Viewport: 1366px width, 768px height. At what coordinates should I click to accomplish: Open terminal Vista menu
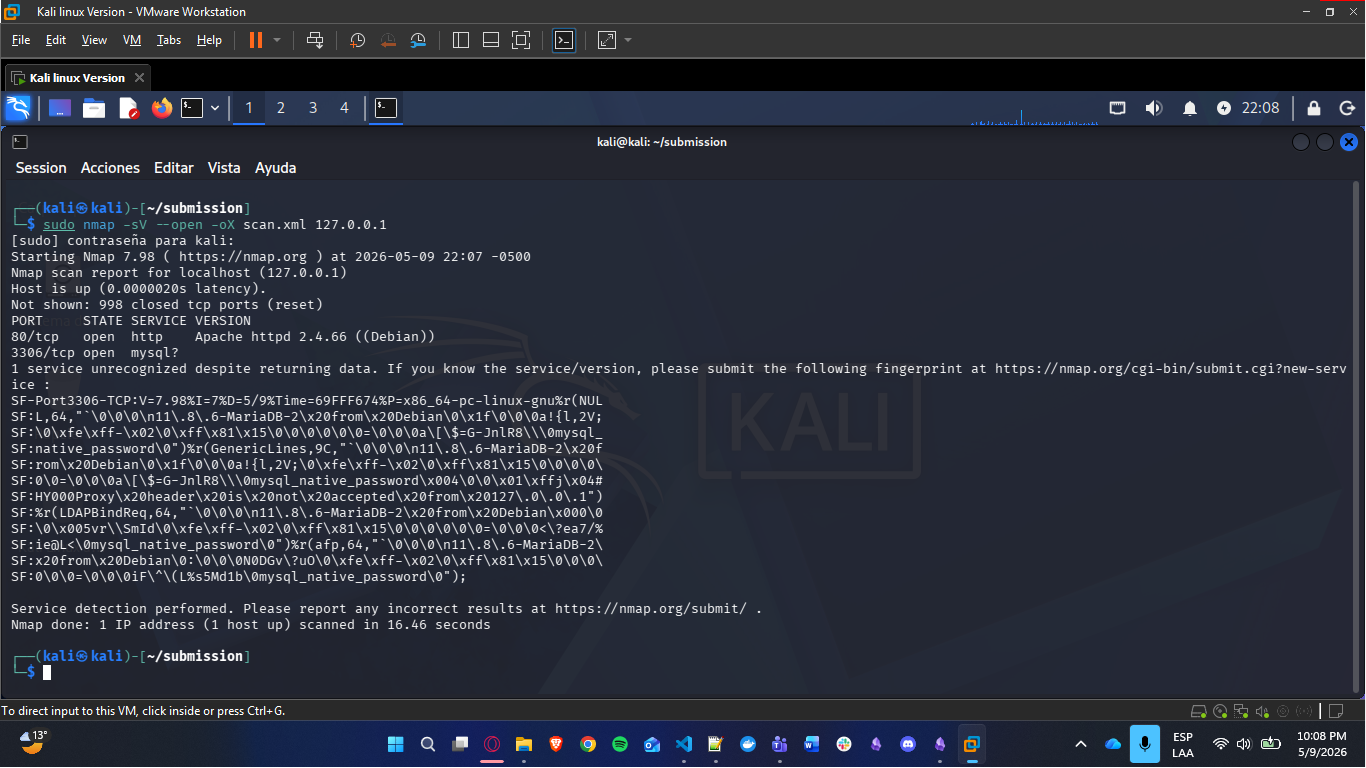tap(224, 168)
